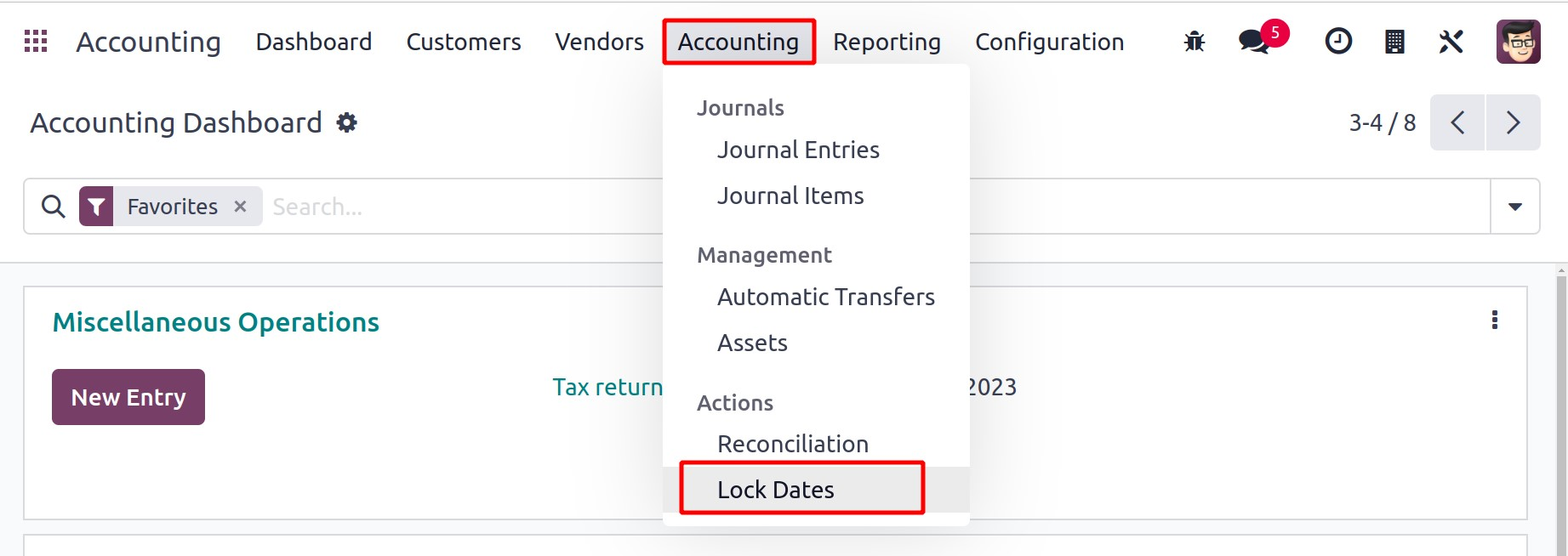The width and height of the screenshot is (1568, 556).
Task: Go to the next page arrow
Action: pos(1513,123)
